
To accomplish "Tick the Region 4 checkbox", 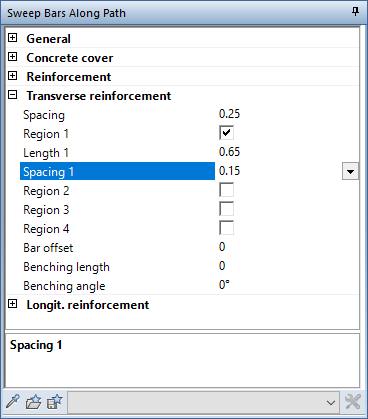I will coord(226,228).
